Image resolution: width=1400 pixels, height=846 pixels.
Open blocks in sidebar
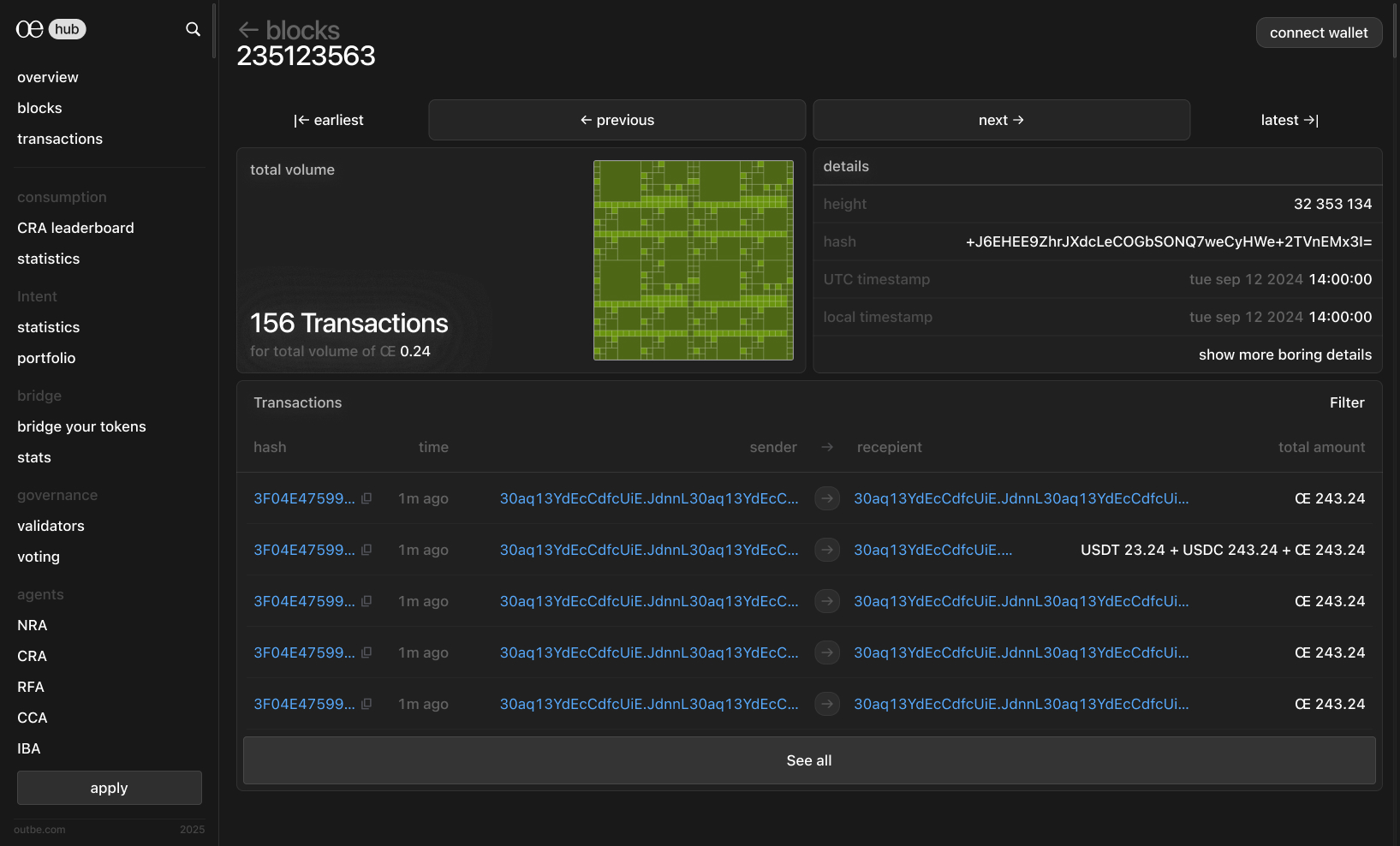39,108
